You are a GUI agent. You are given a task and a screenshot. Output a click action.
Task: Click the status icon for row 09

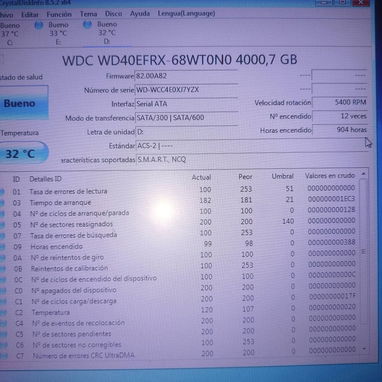[3, 247]
